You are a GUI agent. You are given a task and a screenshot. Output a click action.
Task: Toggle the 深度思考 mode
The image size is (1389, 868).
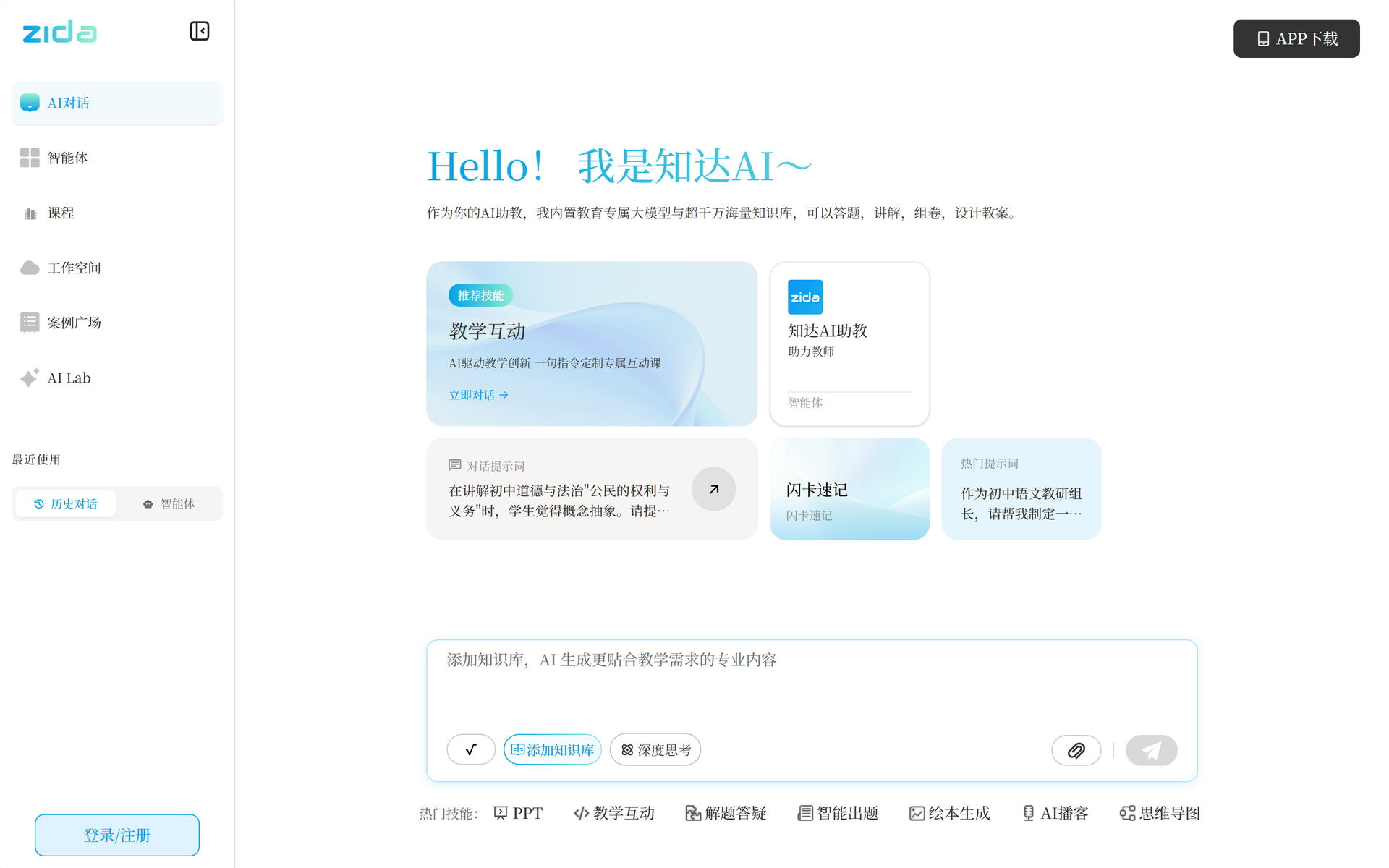tap(655, 749)
